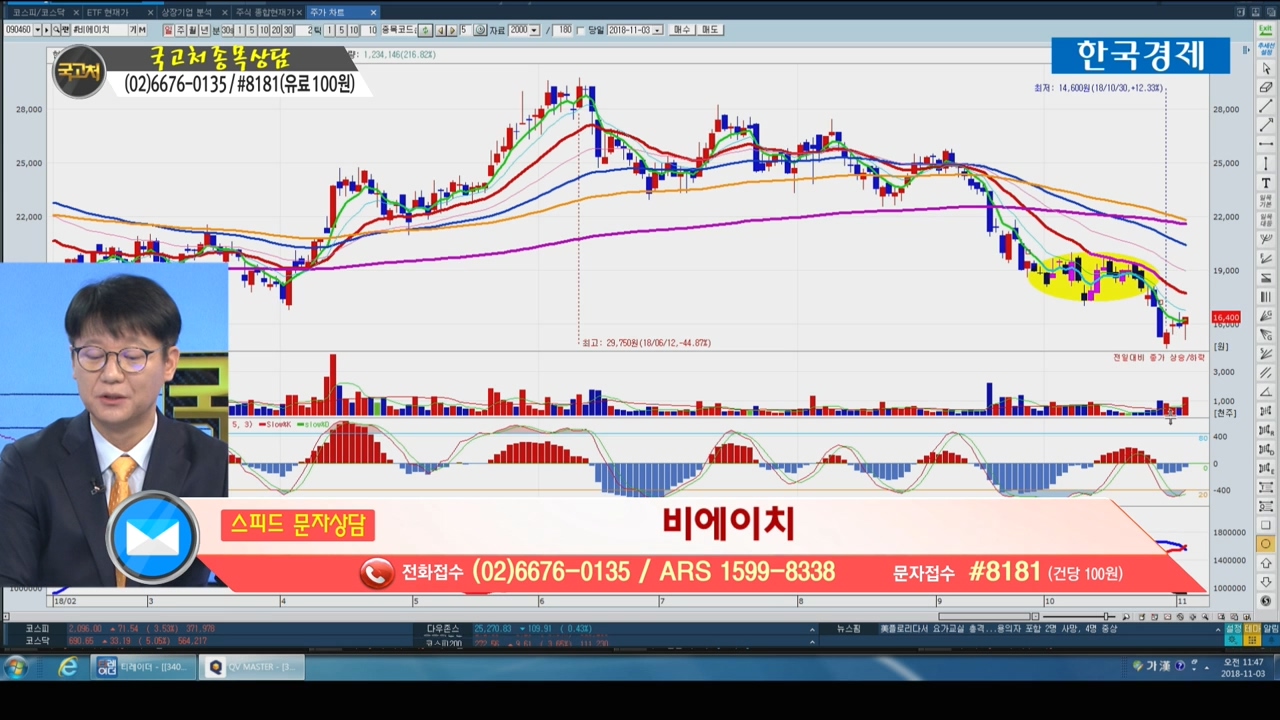The image size is (1280, 720).
Task: Switch chart to daily (일) period
Action: 168,30
